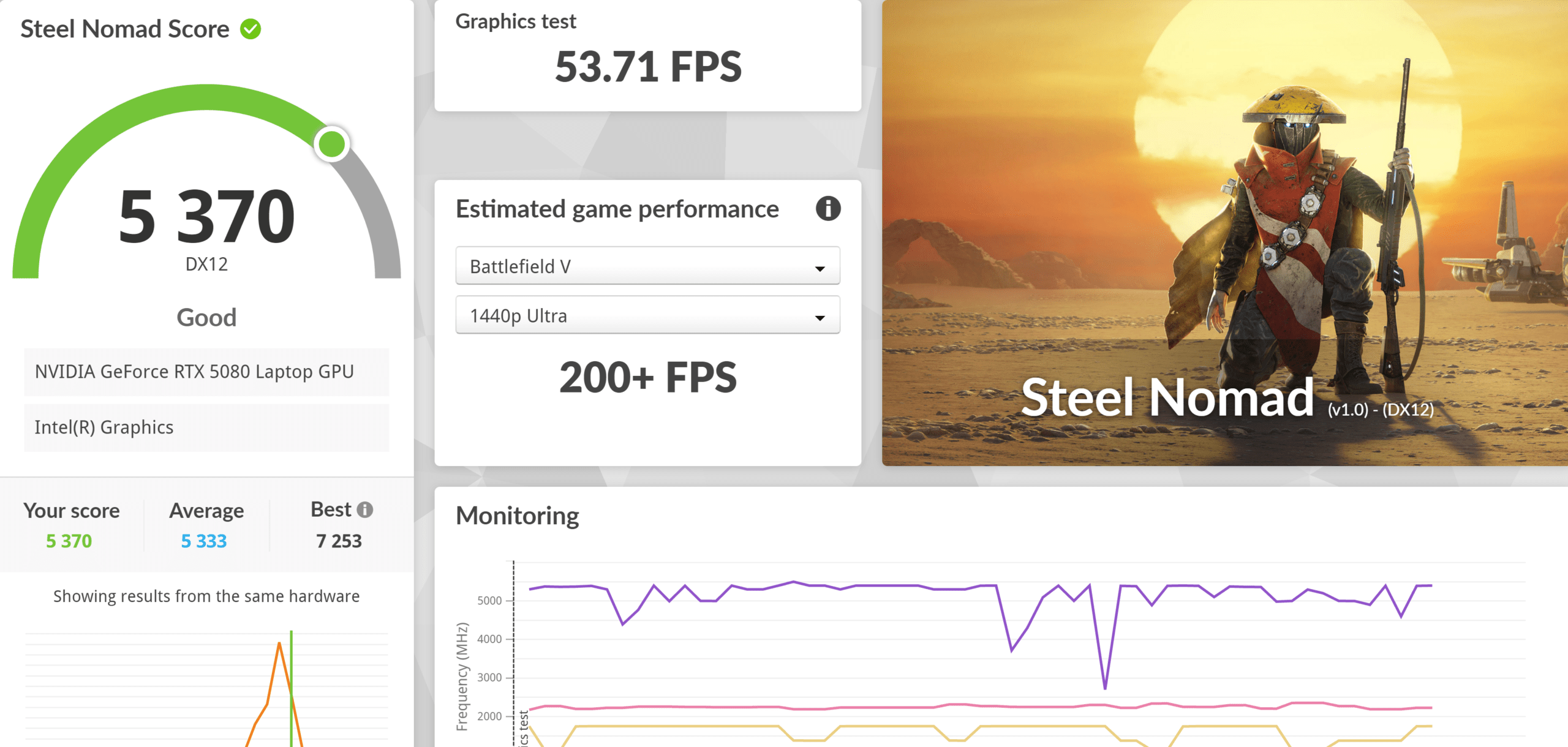Click the green validation checkmark icon
Image resolution: width=1568 pixels, height=747 pixels.
251,29
